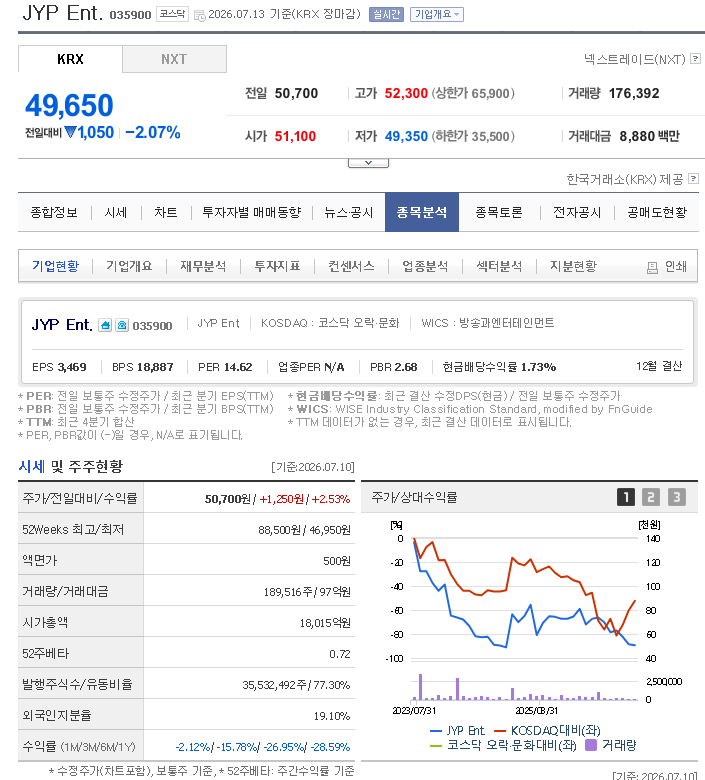Show chart view 1

coord(626,497)
